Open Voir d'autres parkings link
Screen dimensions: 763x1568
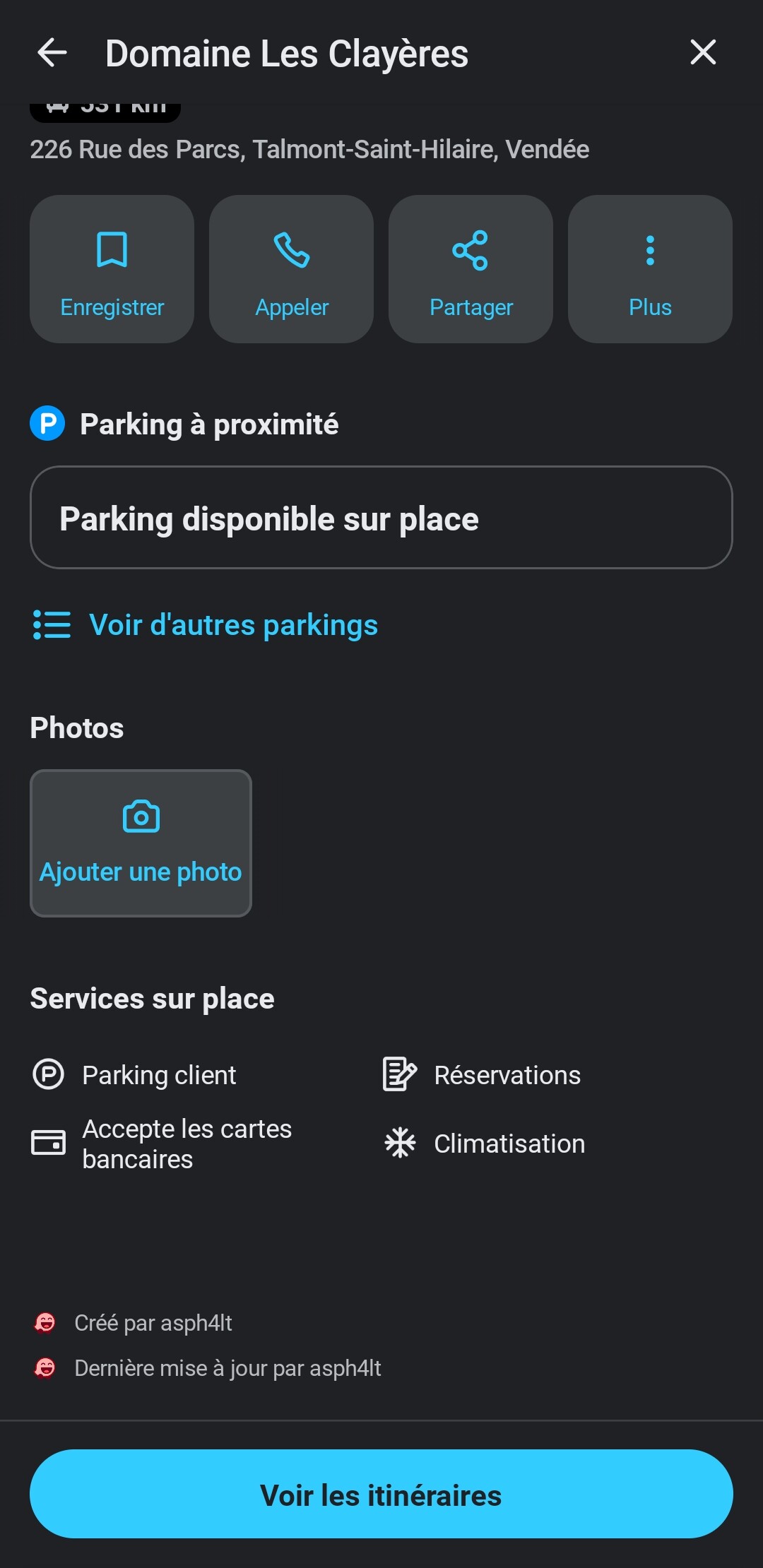[233, 625]
